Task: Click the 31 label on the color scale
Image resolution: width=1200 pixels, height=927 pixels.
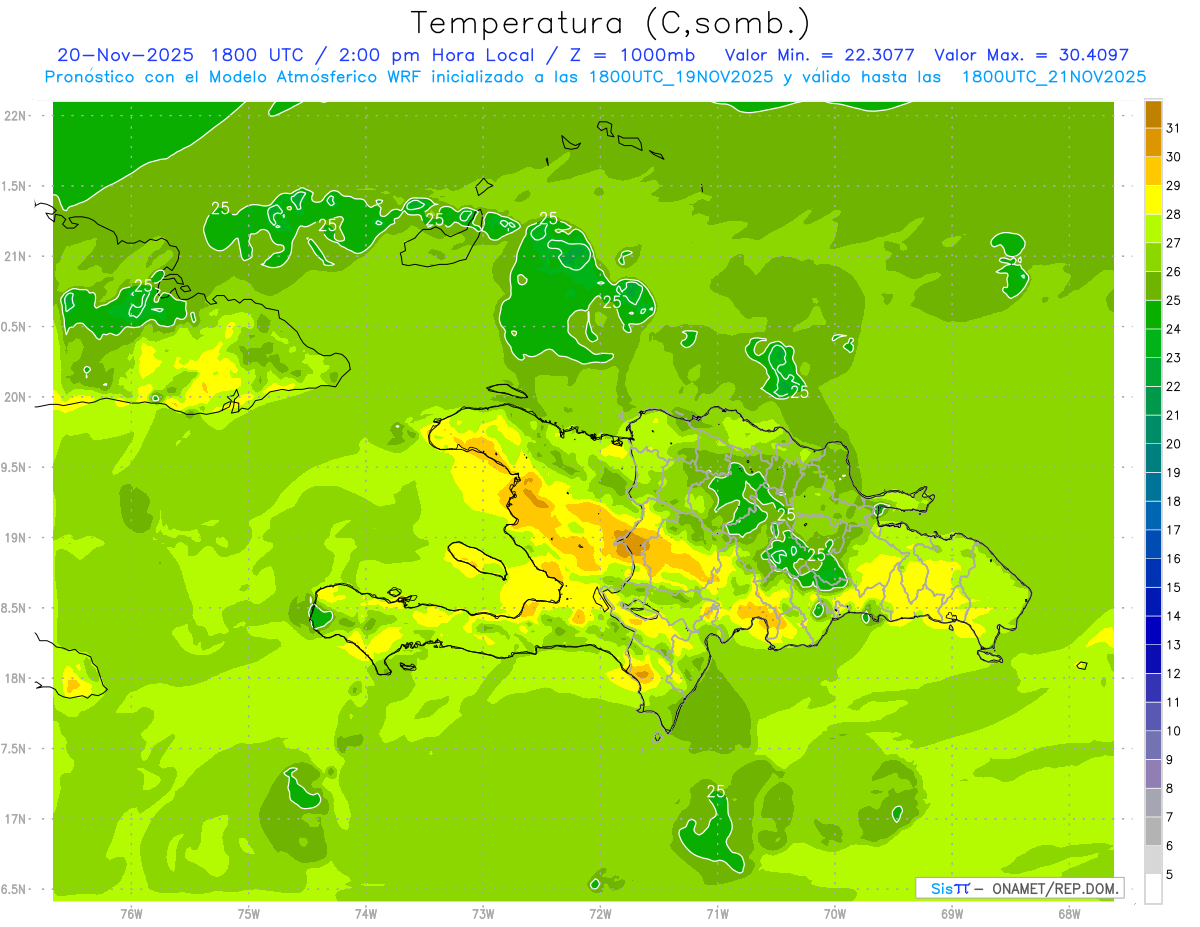Action: 1173,128
